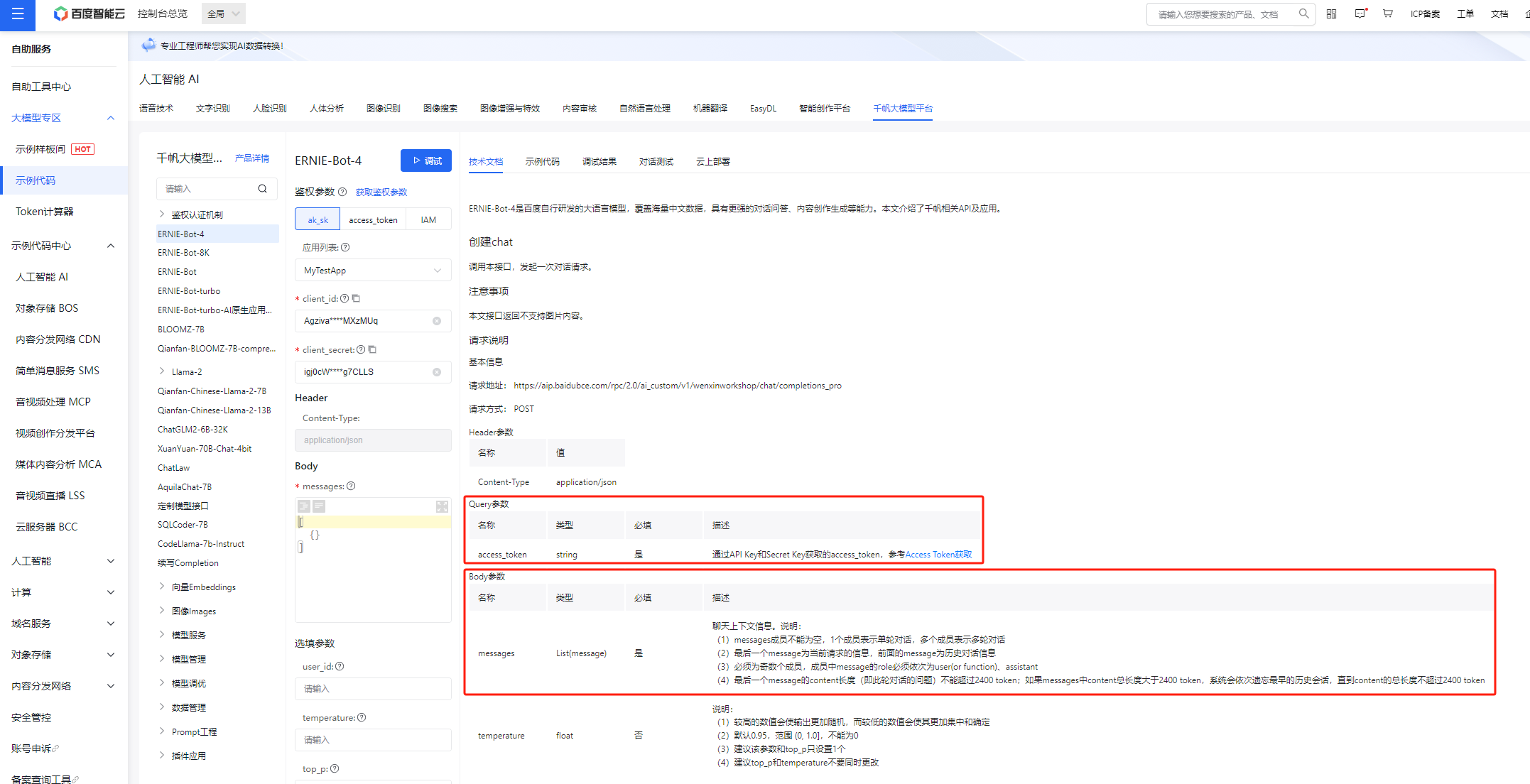The height and width of the screenshot is (784, 1530).
Task: Open the MyTestApp application dropdown
Action: click(x=373, y=271)
